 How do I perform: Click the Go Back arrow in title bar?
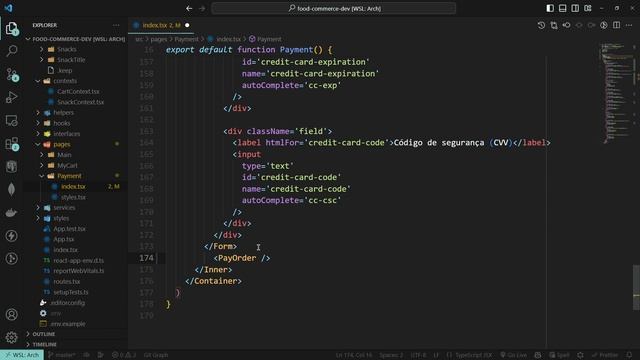[x=189, y=8]
